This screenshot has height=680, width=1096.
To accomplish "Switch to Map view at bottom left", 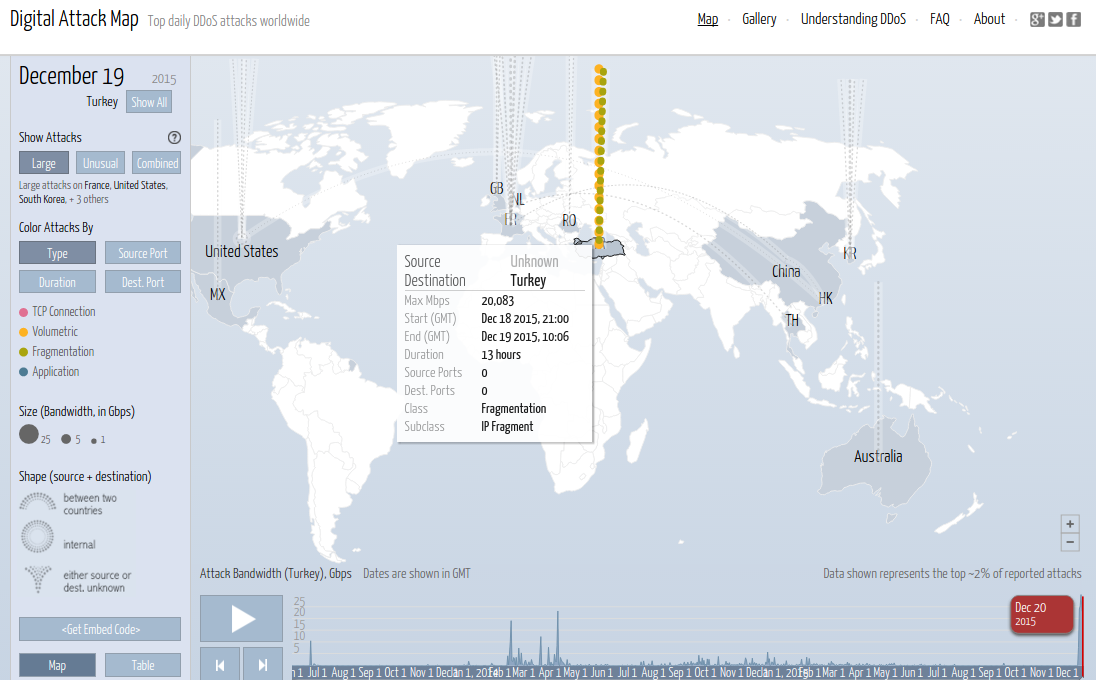I will click(x=57, y=665).
